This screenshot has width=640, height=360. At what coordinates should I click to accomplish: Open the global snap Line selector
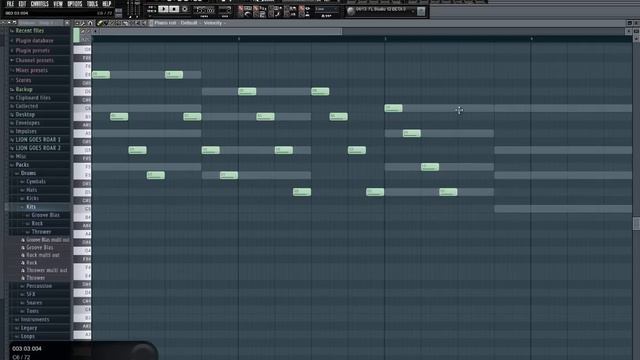point(326,9)
